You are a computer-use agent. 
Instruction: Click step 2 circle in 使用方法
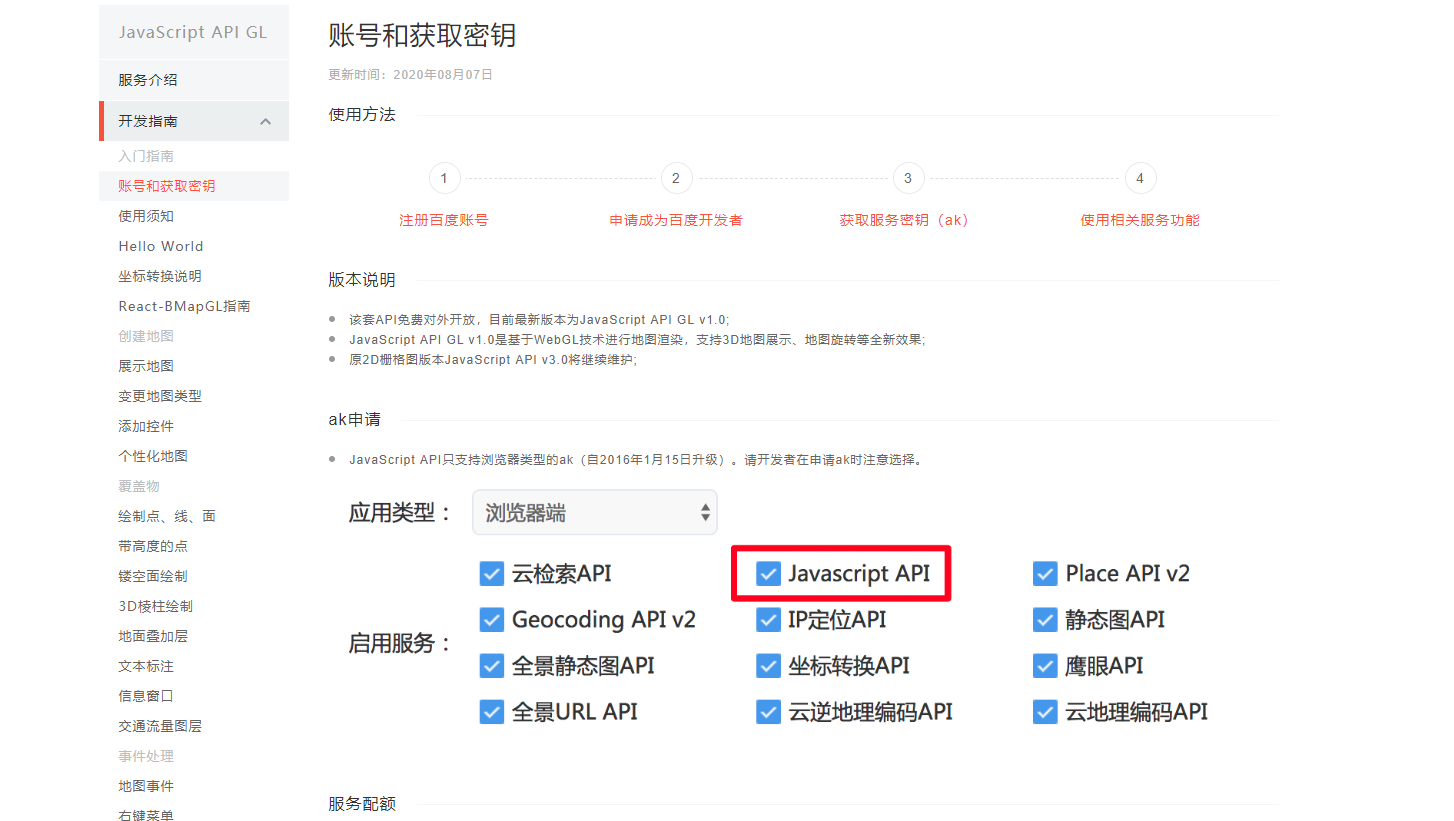pyautogui.click(x=676, y=179)
